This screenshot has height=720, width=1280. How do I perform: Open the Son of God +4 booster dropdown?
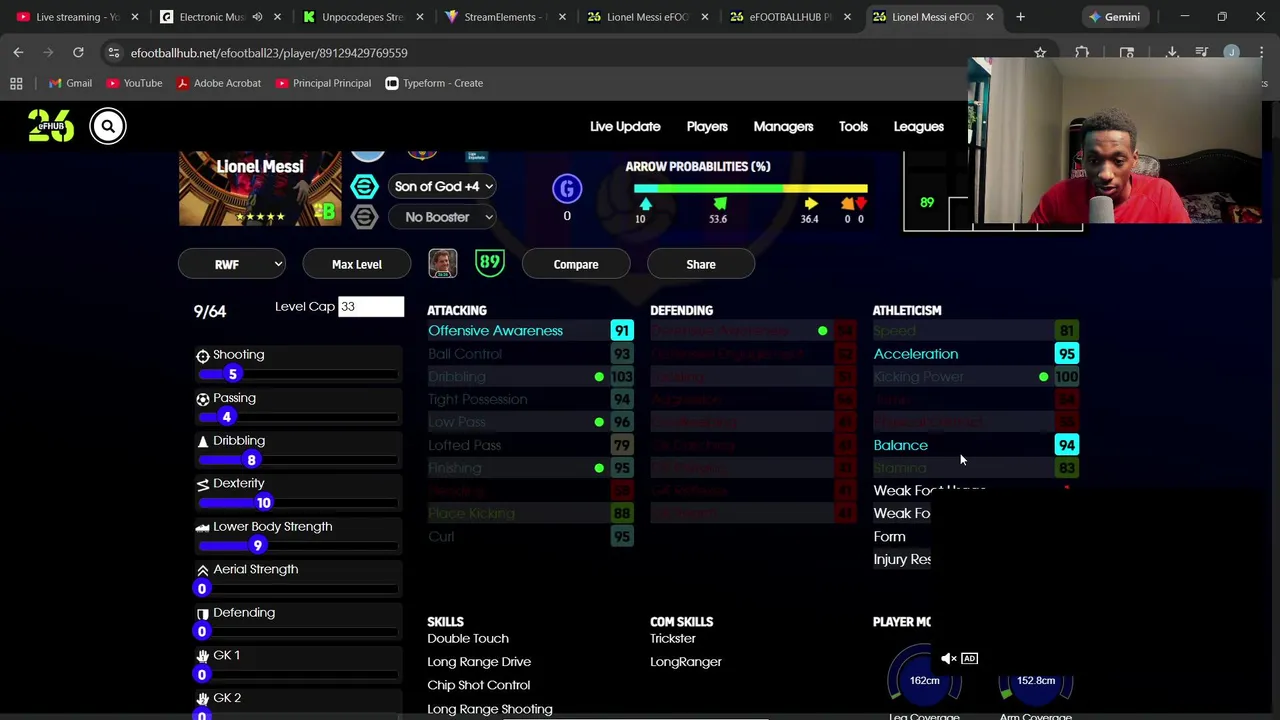tap(443, 186)
